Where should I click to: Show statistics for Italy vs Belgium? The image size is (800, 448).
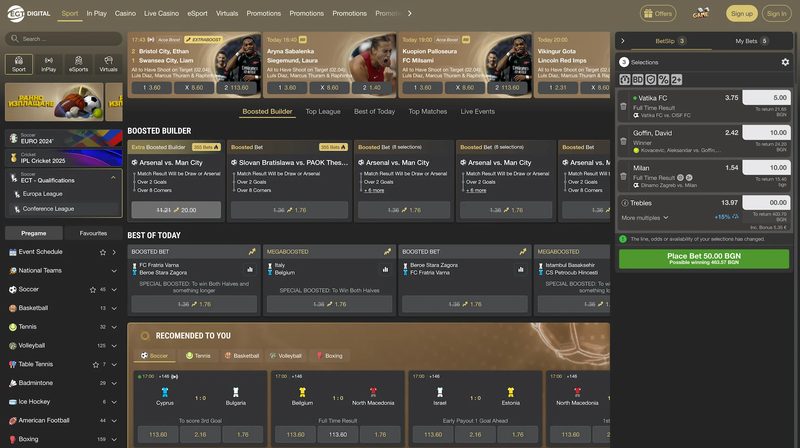pyautogui.click(x=385, y=269)
